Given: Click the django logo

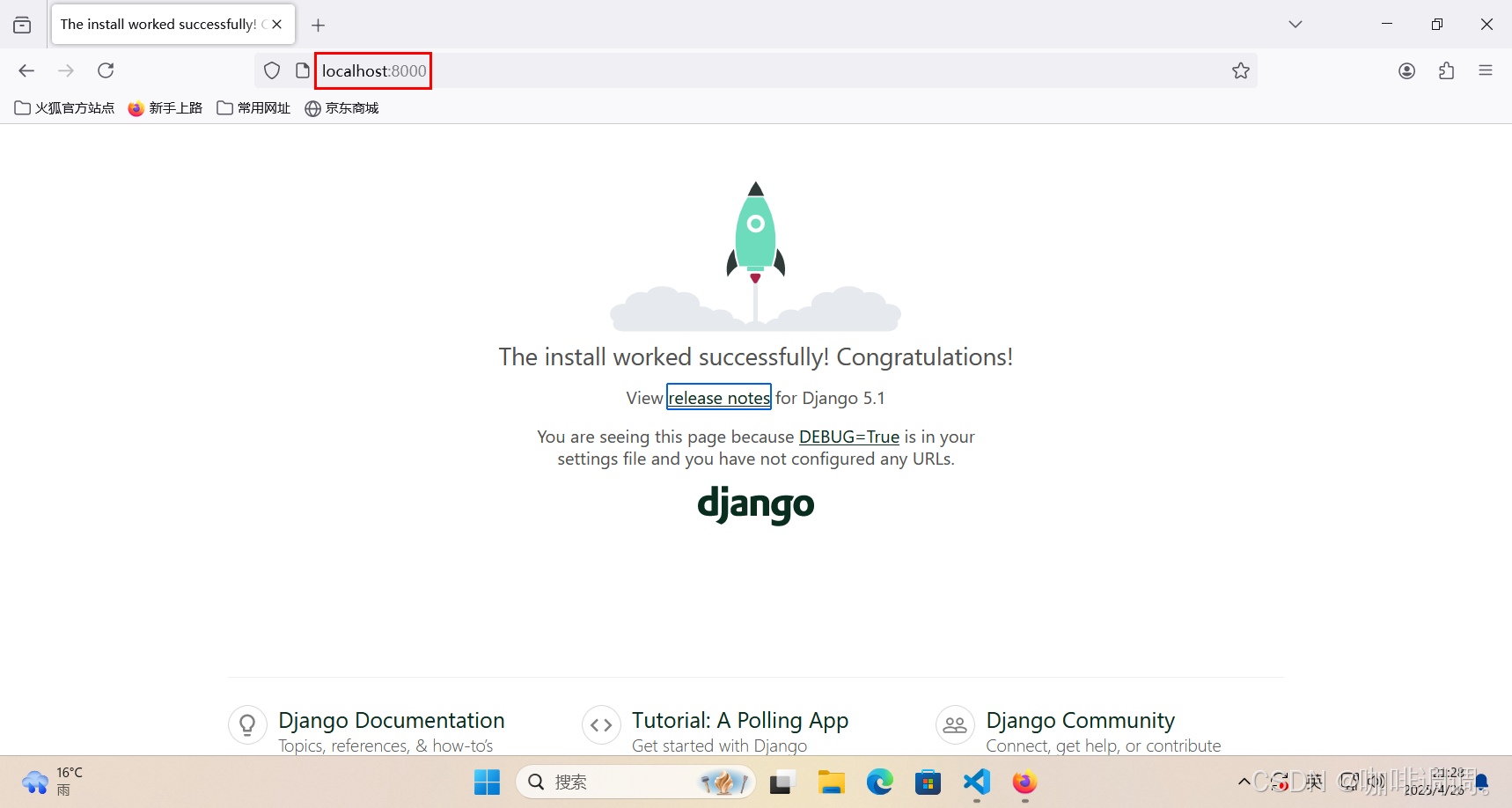Looking at the screenshot, I should [x=756, y=504].
